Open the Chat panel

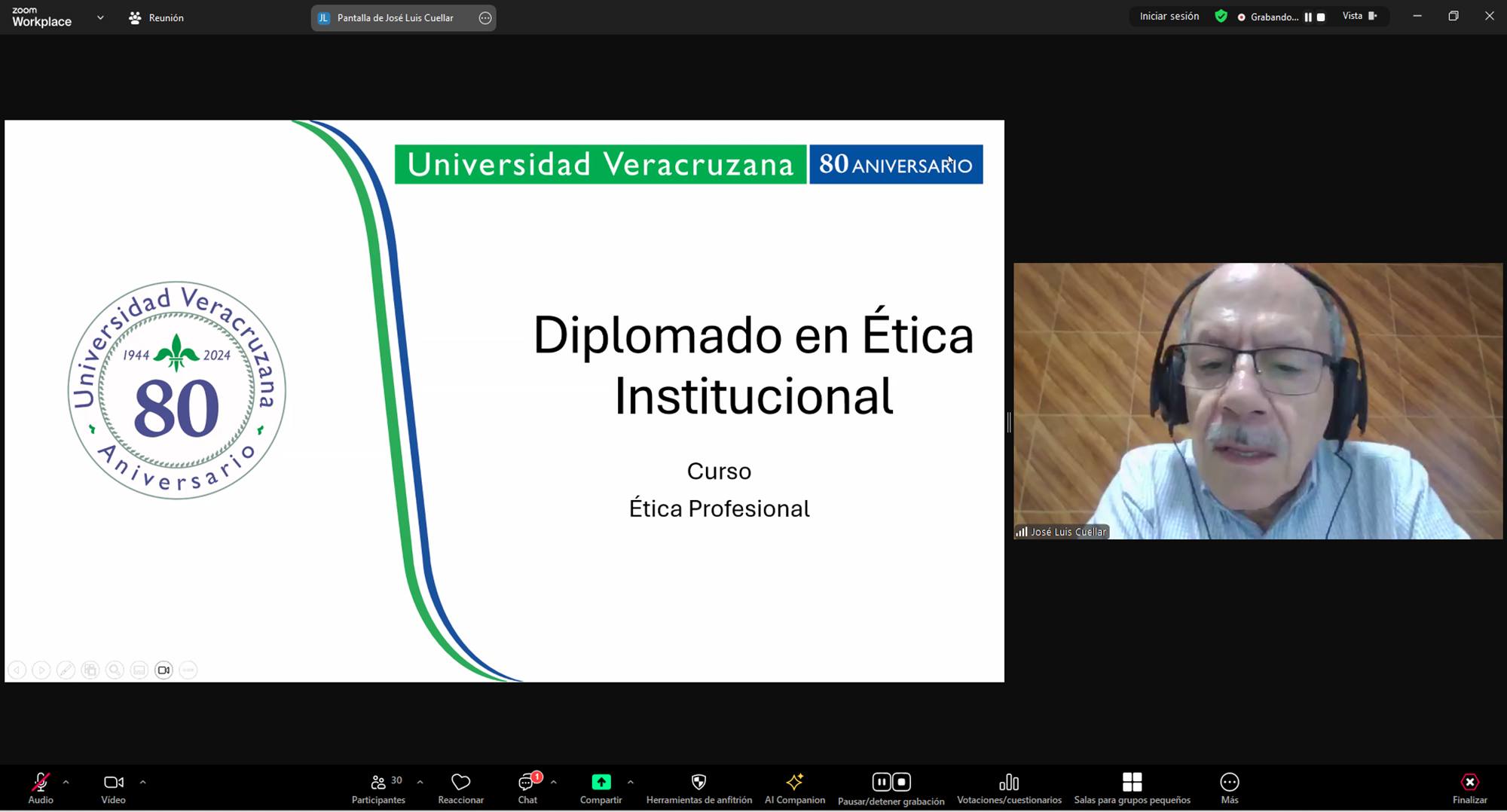(x=527, y=788)
